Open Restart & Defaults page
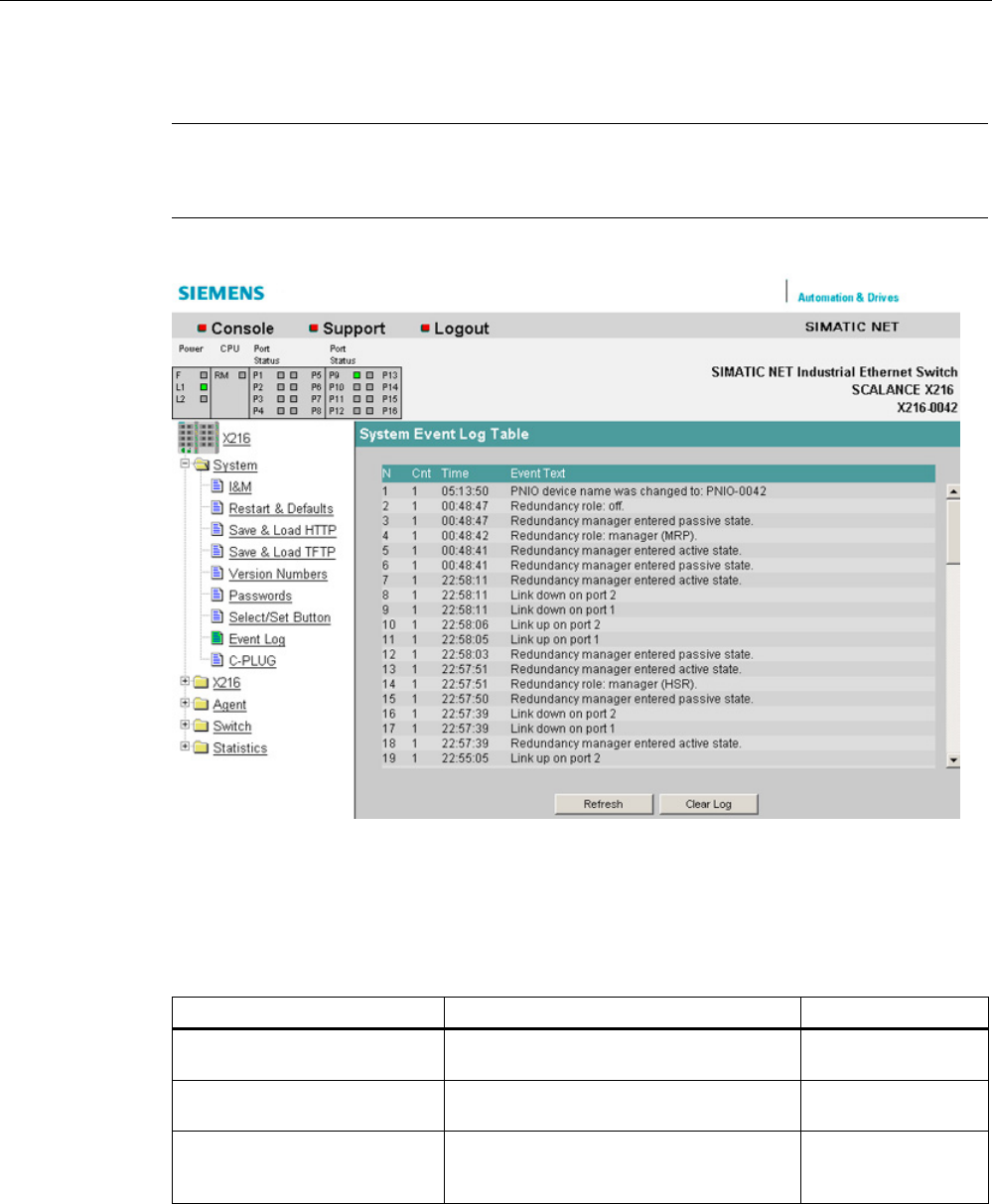Viewport: 992px width, 1204px height. [x=281, y=509]
